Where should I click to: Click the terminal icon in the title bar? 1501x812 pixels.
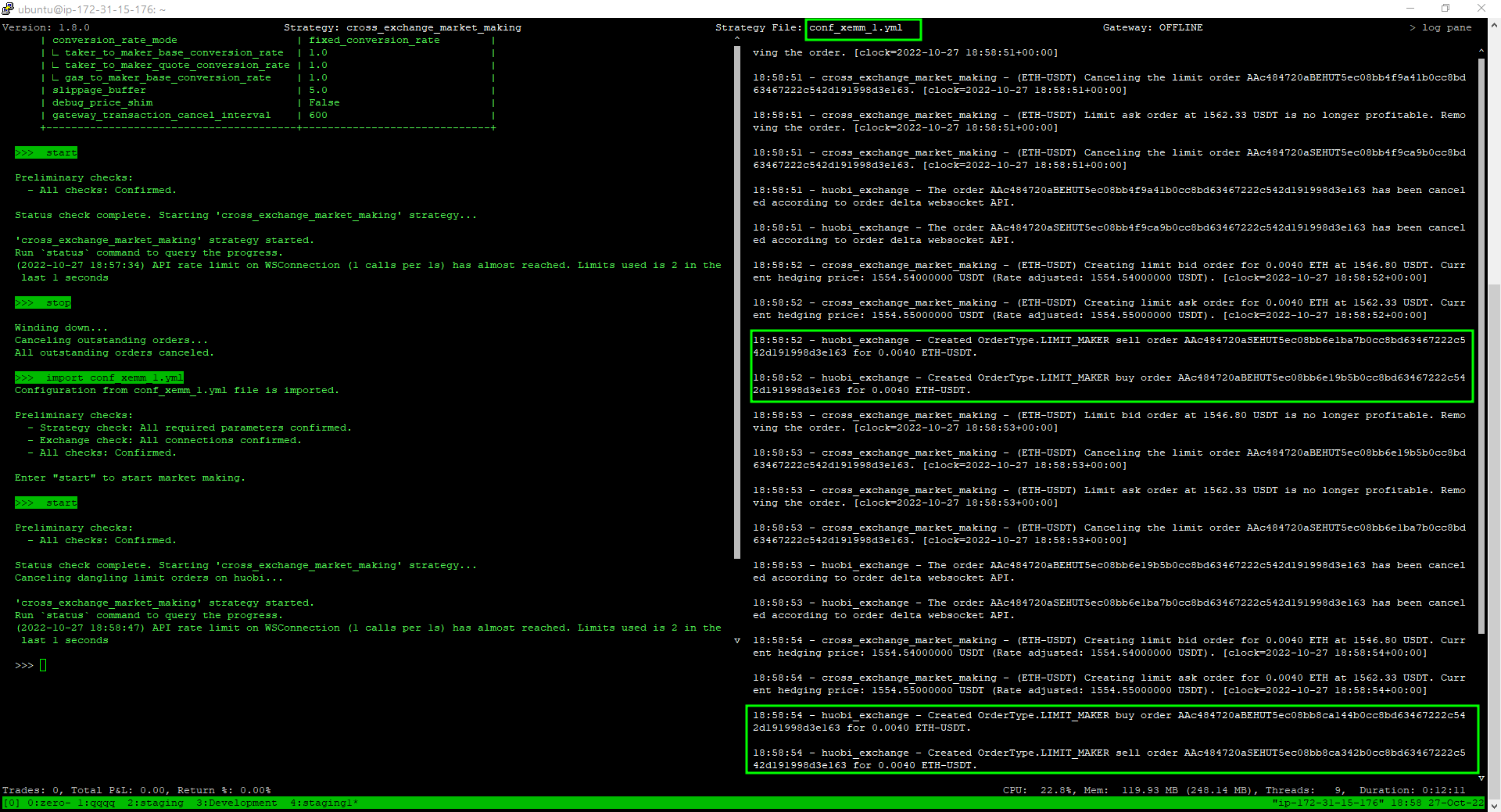coord(9,9)
